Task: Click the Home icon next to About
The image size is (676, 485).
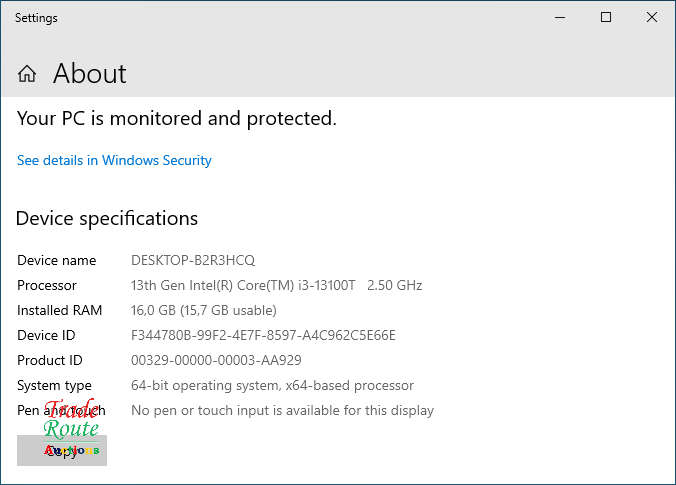Action: (x=27, y=74)
